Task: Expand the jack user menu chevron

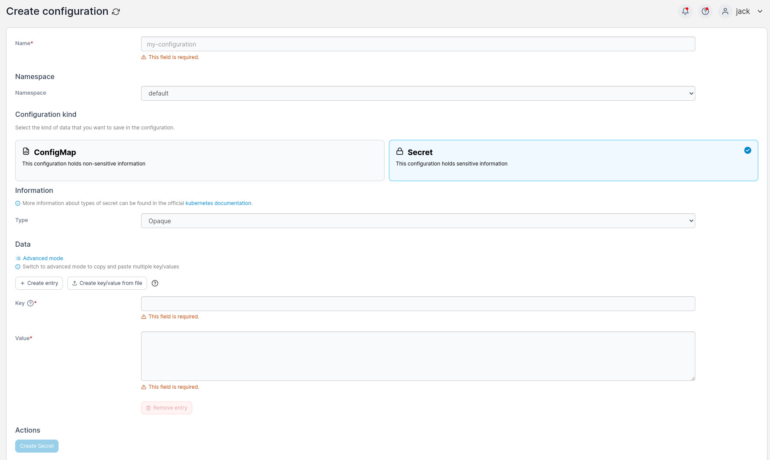Action: [x=759, y=11]
